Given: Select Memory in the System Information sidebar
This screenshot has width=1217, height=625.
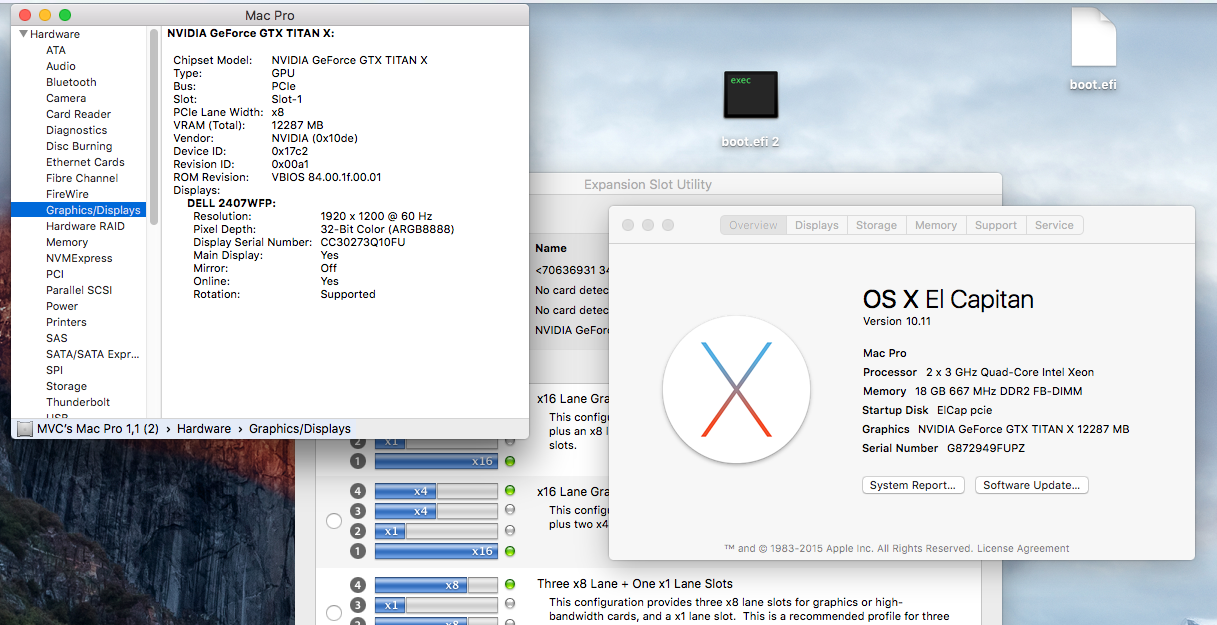Looking at the screenshot, I should coord(67,242).
